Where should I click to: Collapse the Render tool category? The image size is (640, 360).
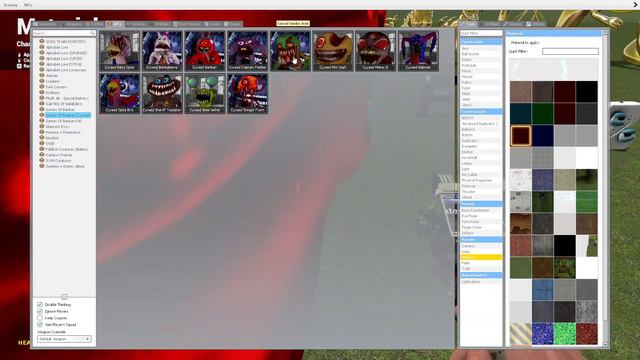[x=481, y=240]
